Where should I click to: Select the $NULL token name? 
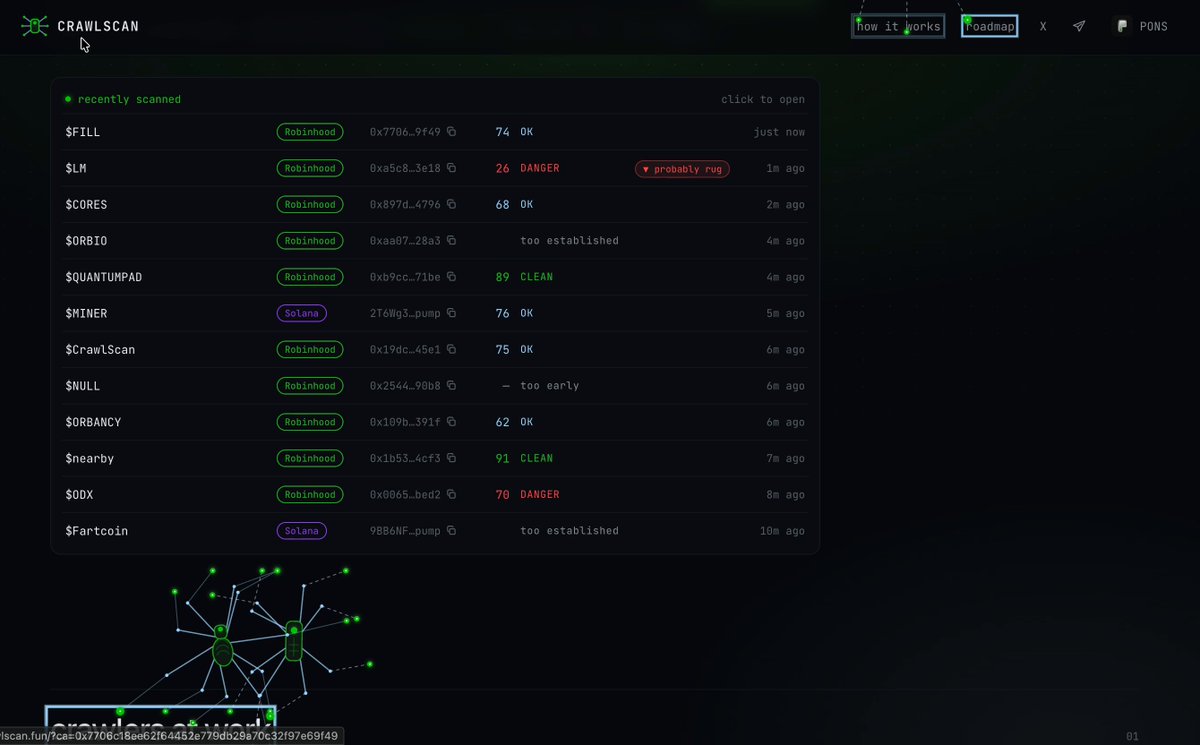(83, 386)
